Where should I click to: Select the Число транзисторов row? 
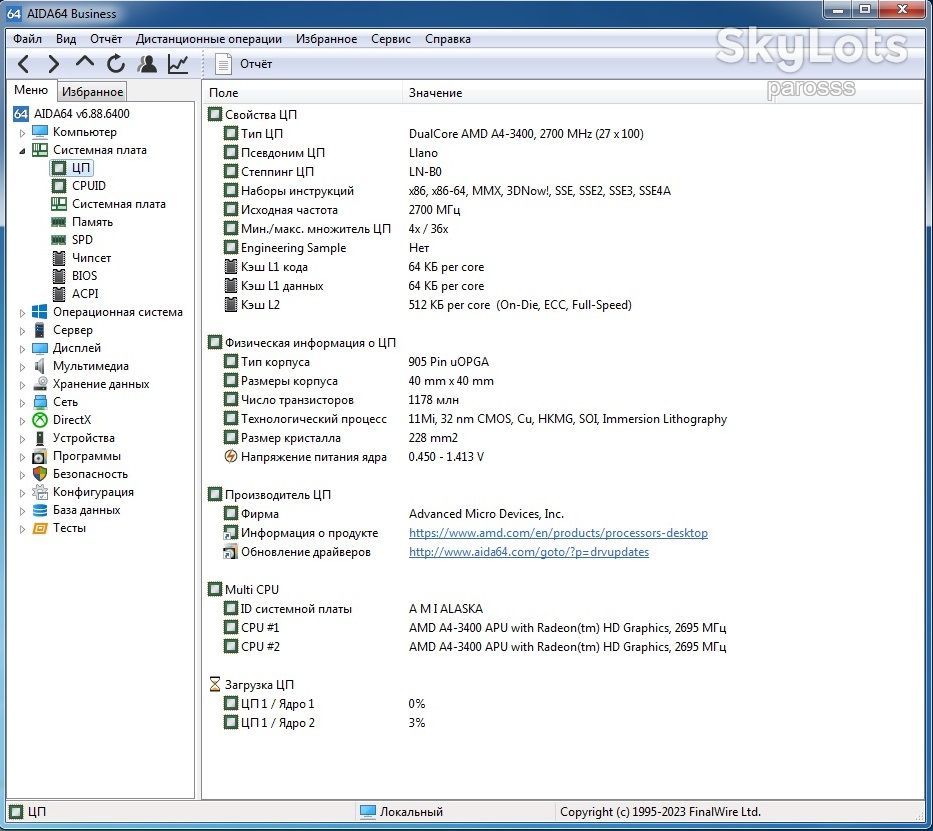point(562,400)
